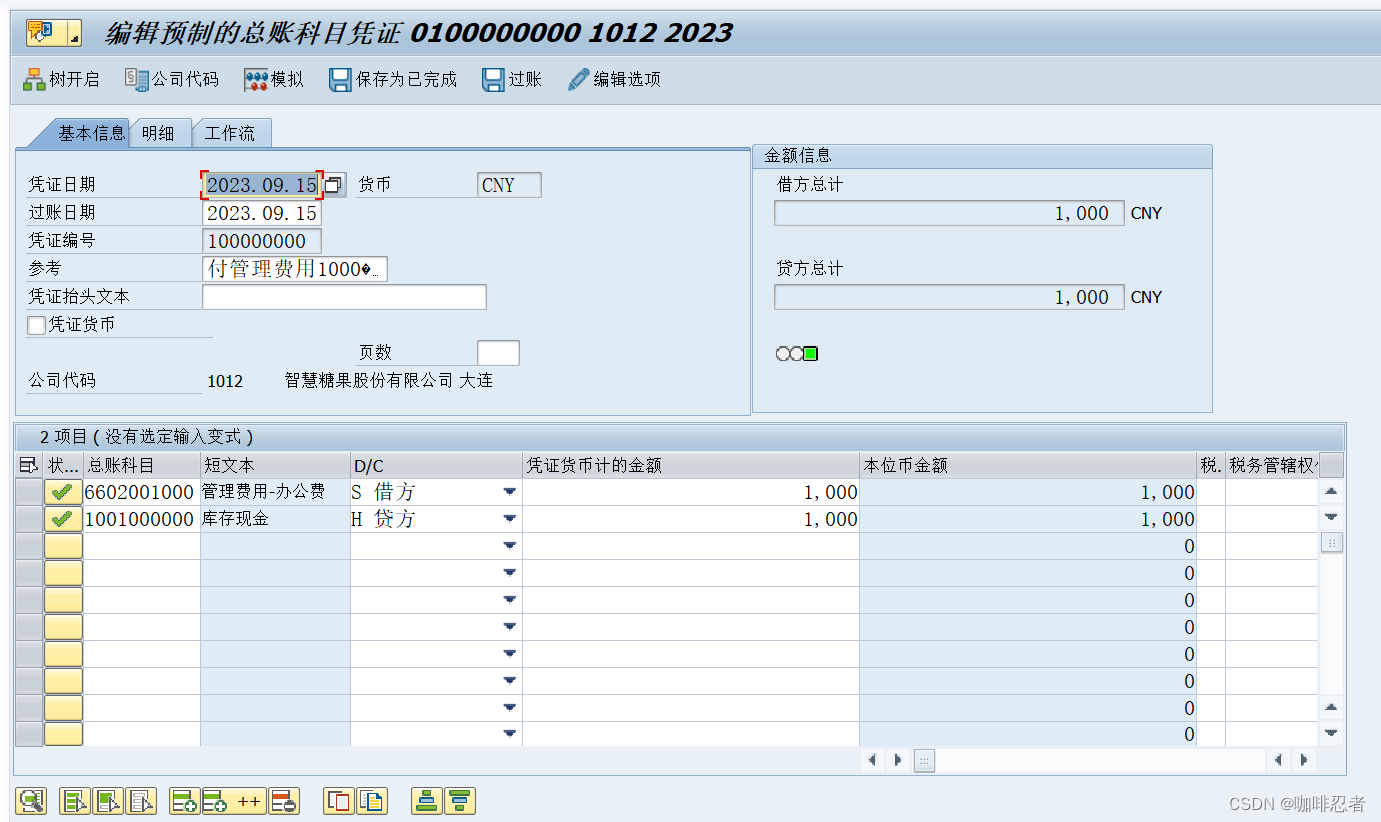Insert a new row using the green plus icon
This screenshot has width=1381, height=822.
pyautogui.click(x=183, y=801)
